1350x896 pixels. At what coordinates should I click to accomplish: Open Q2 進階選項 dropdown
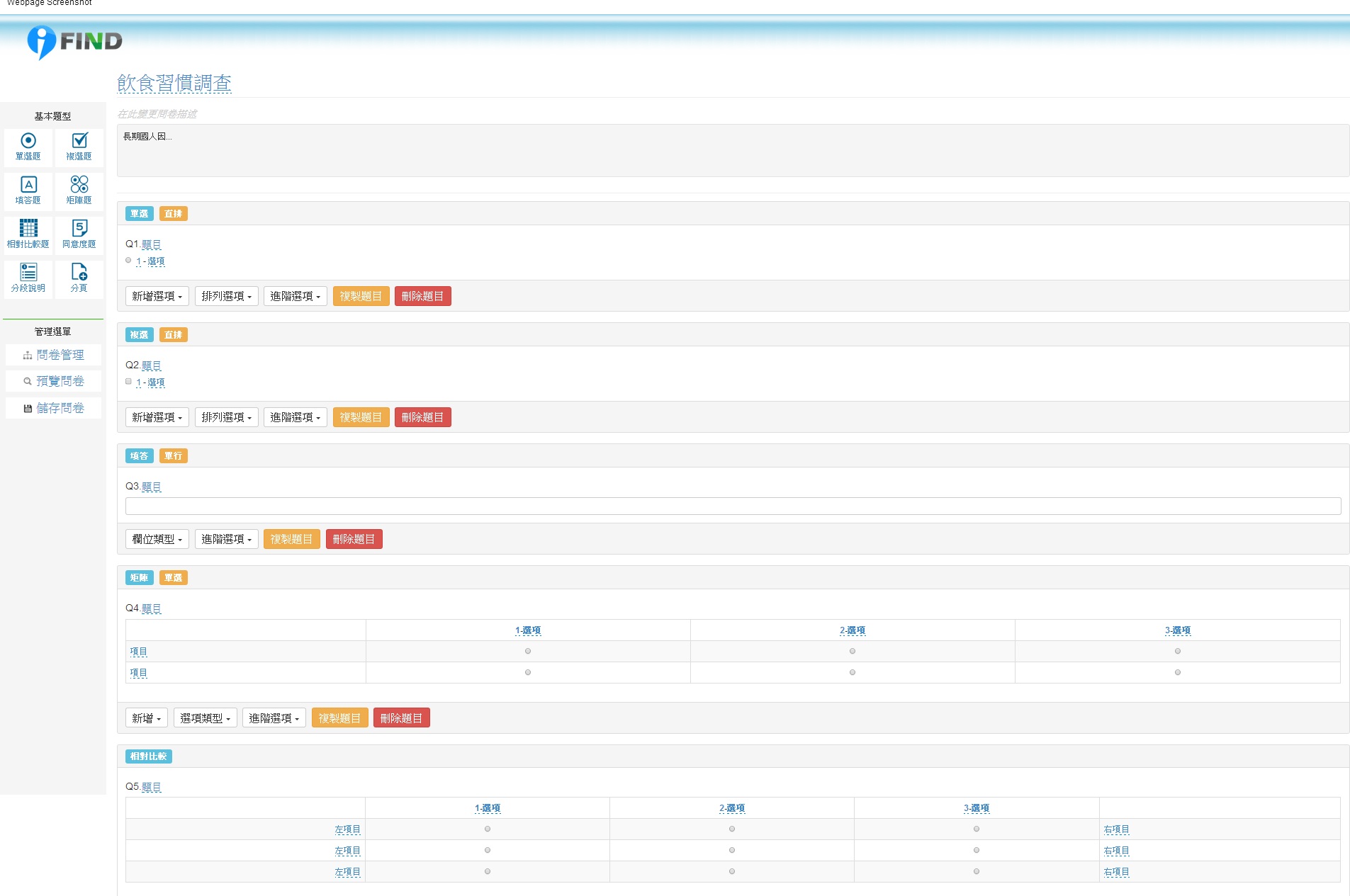pyautogui.click(x=296, y=417)
